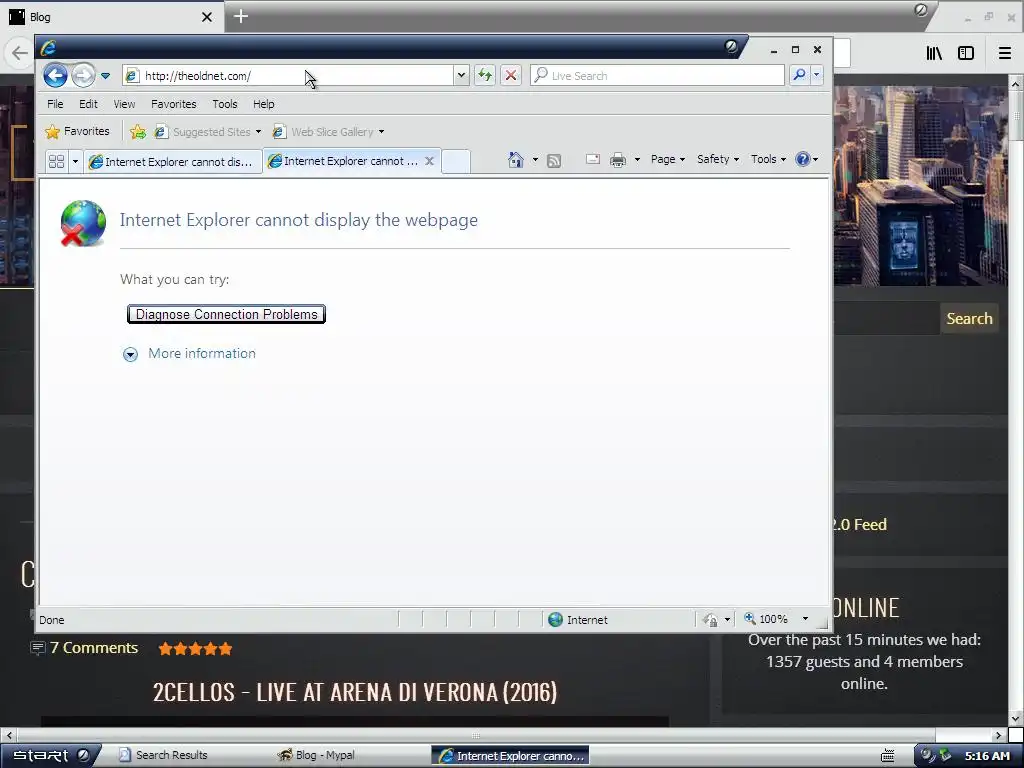Click Diagnose Connection Problems button
This screenshot has width=1024, height=768.
coord(226,314)
